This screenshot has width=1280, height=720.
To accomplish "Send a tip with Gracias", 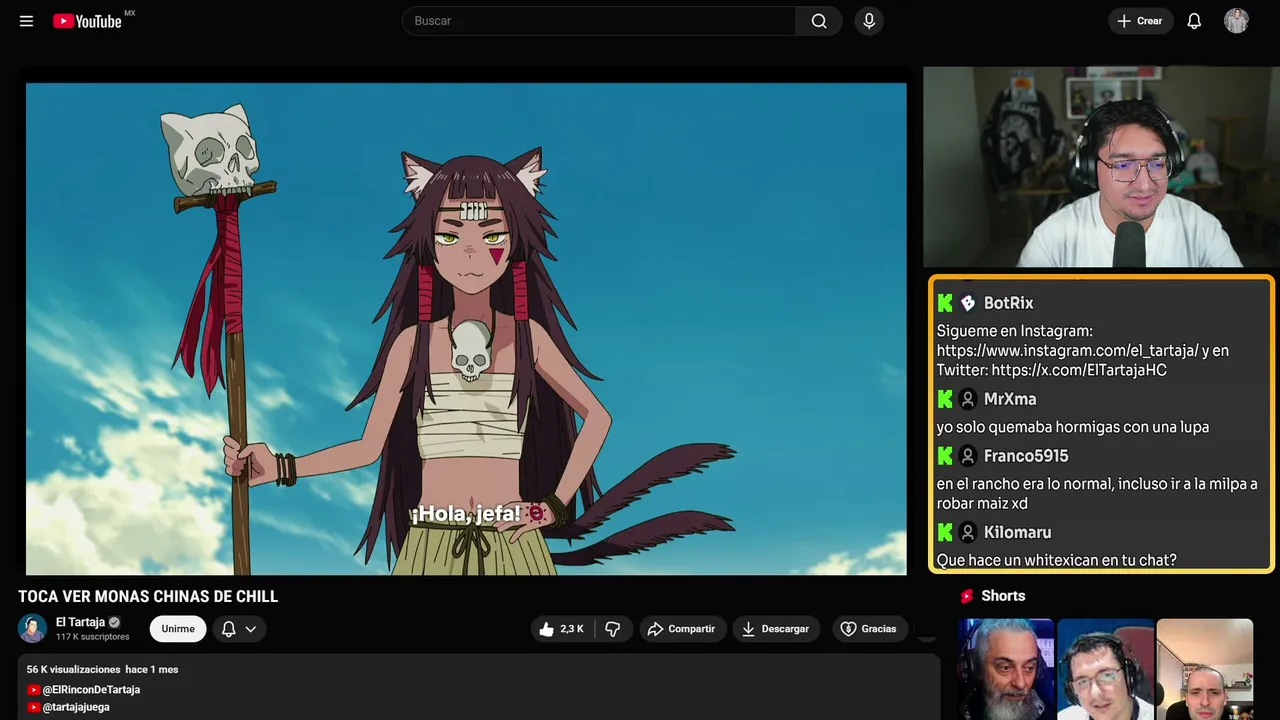I will point(868,629).
